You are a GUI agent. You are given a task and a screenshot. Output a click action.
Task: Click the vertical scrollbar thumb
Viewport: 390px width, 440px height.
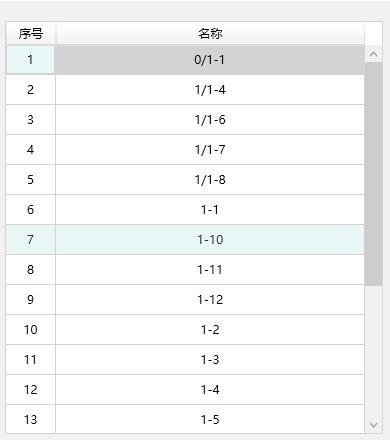pyautogui.click(x=373, y=174)
